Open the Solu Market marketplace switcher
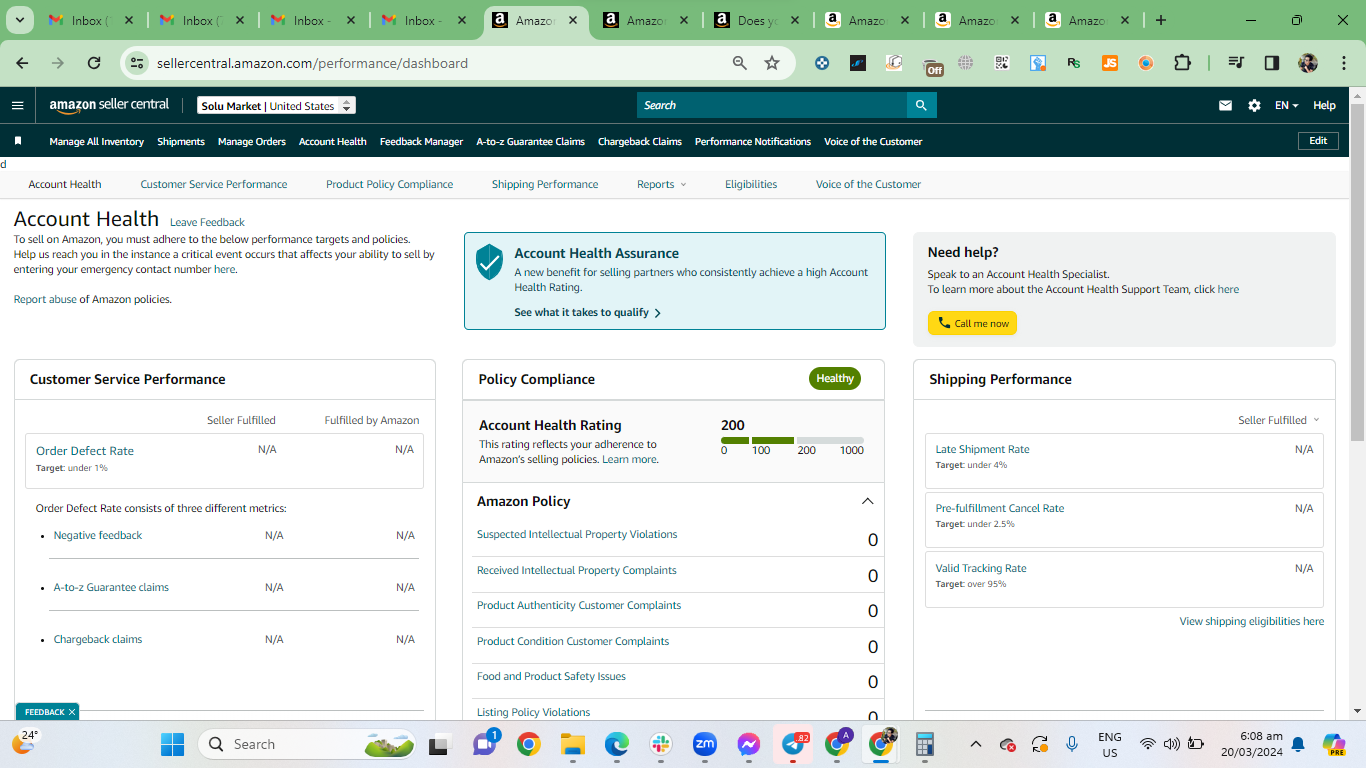 click(276, 105)
